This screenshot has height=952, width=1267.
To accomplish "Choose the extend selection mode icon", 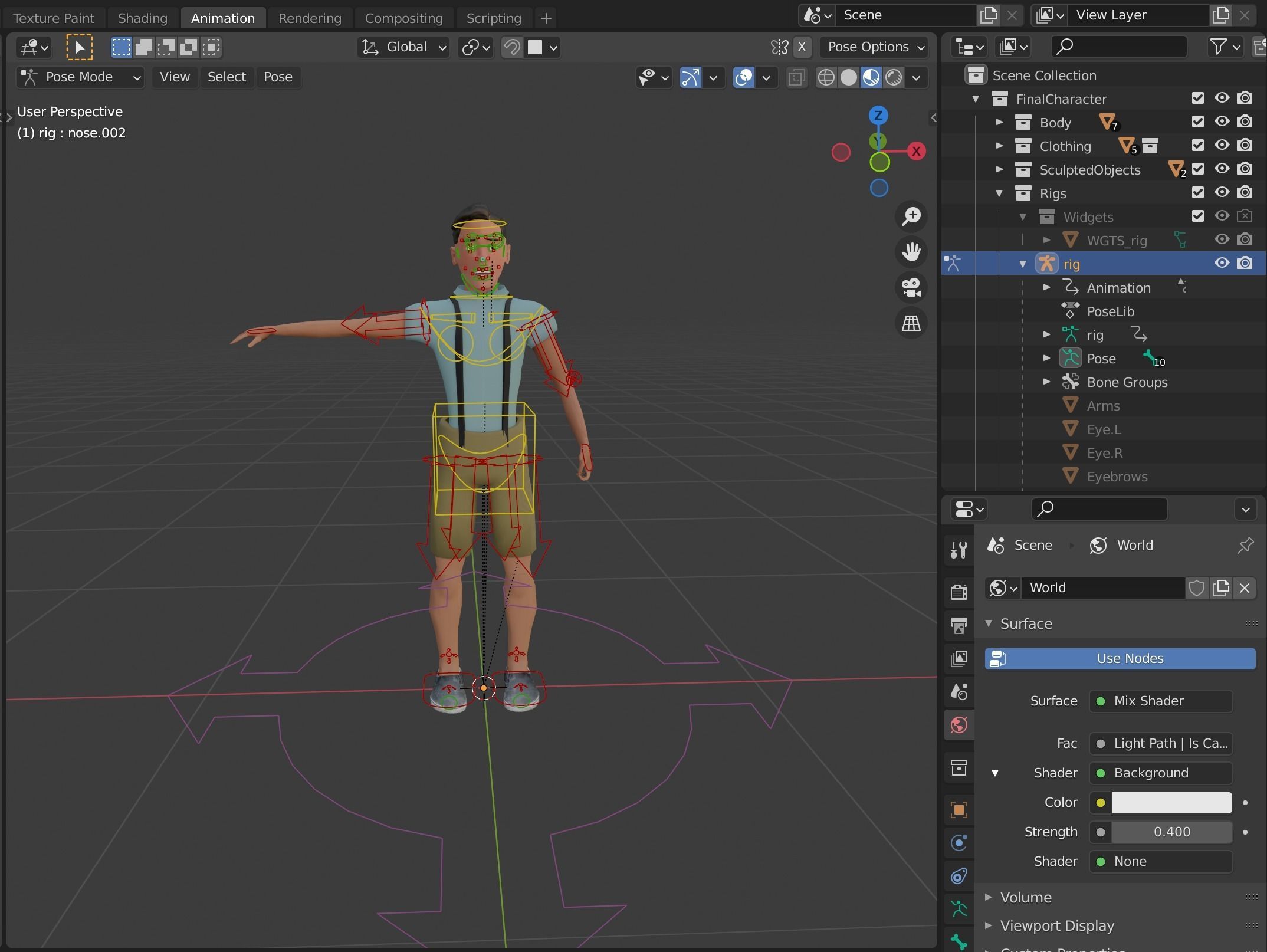I will (x=144, y=47).
